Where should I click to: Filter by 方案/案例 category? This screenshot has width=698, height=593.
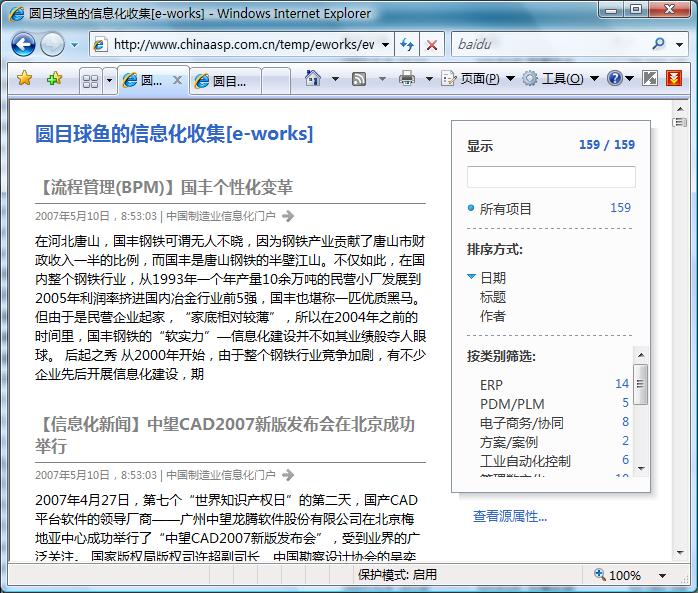508,442
